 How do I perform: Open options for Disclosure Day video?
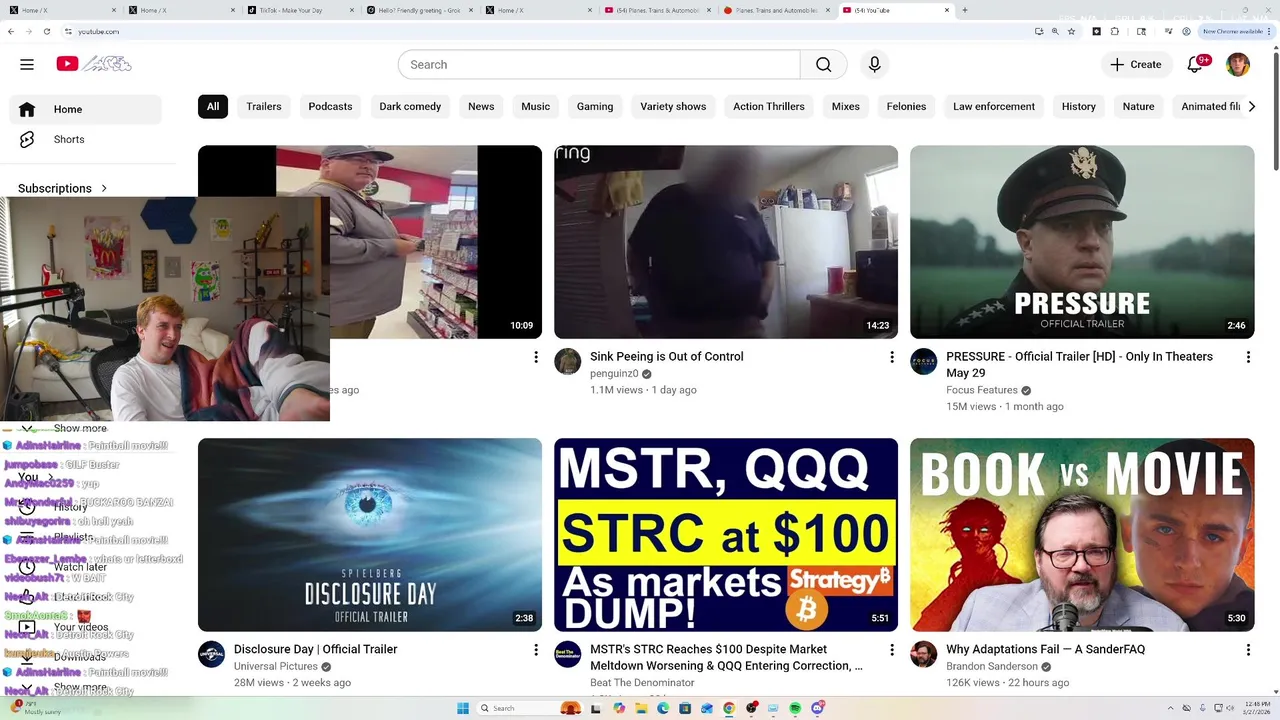[535, 650]
